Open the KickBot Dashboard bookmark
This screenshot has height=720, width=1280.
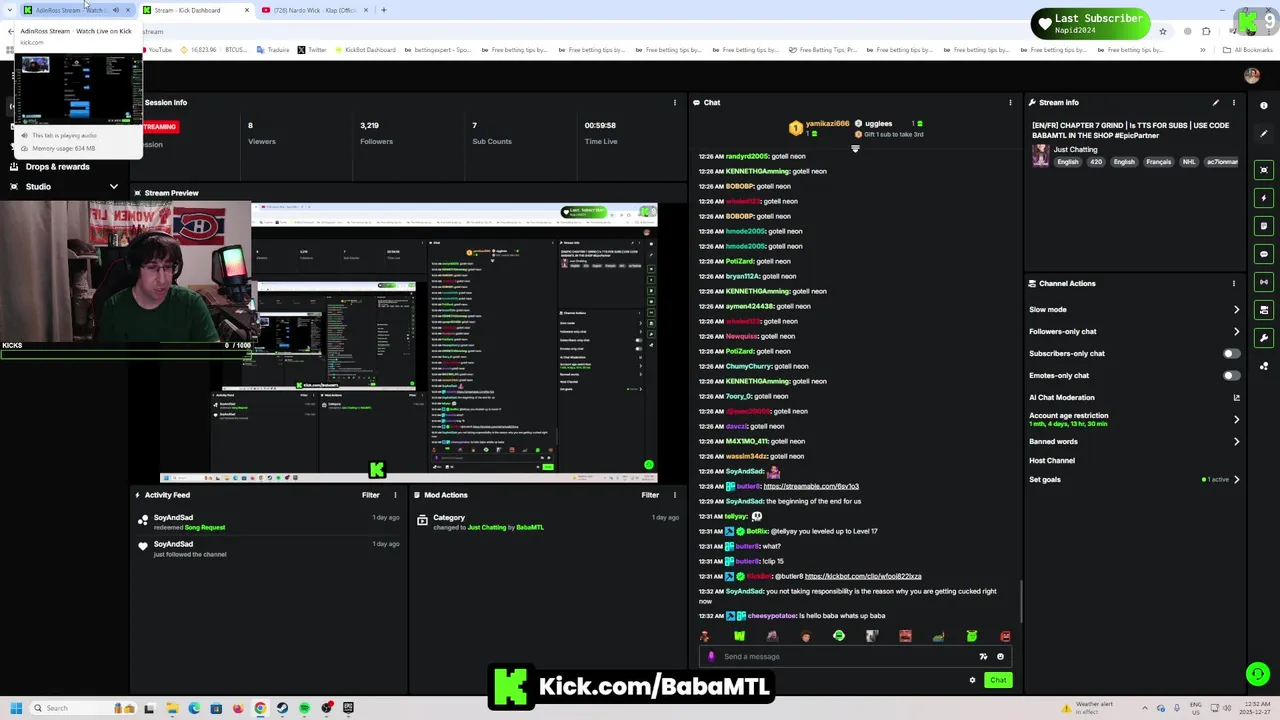tap(364, 50)
